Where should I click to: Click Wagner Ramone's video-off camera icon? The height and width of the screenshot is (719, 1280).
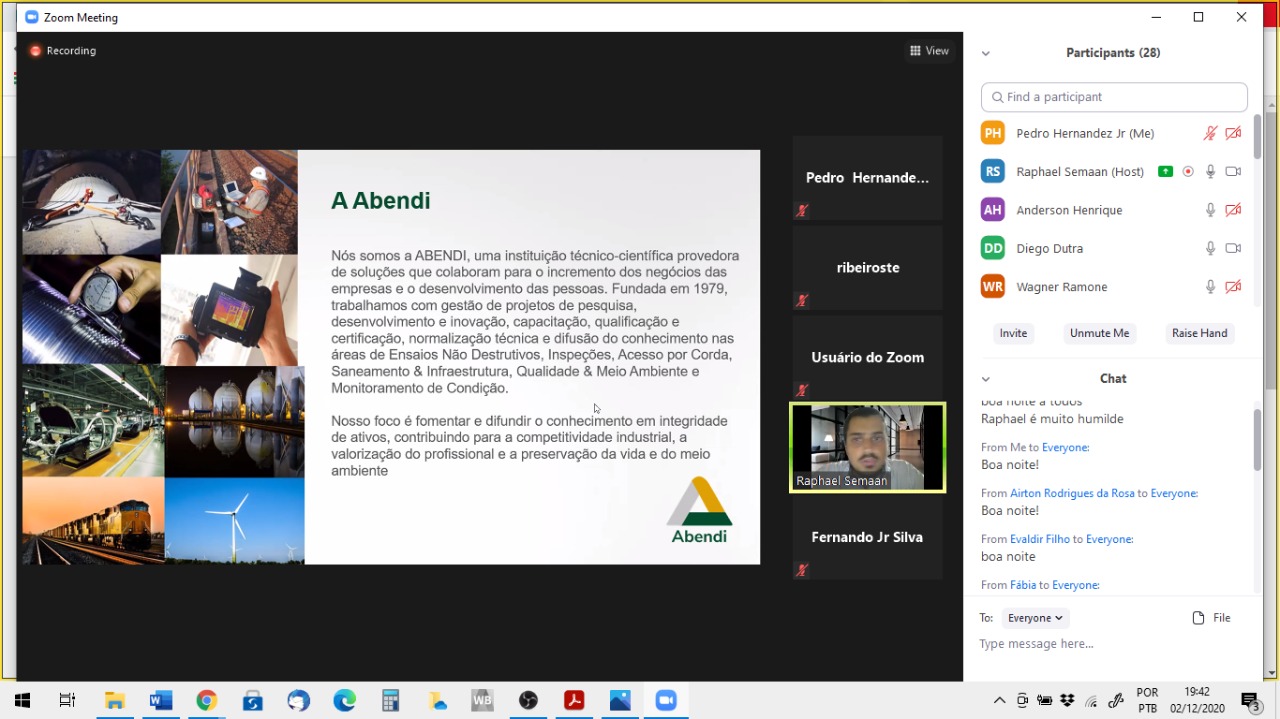point(1233,287)
